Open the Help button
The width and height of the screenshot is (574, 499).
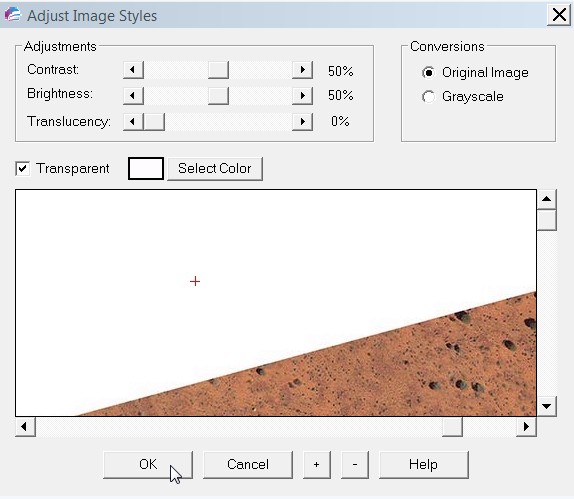pos(424,465)
